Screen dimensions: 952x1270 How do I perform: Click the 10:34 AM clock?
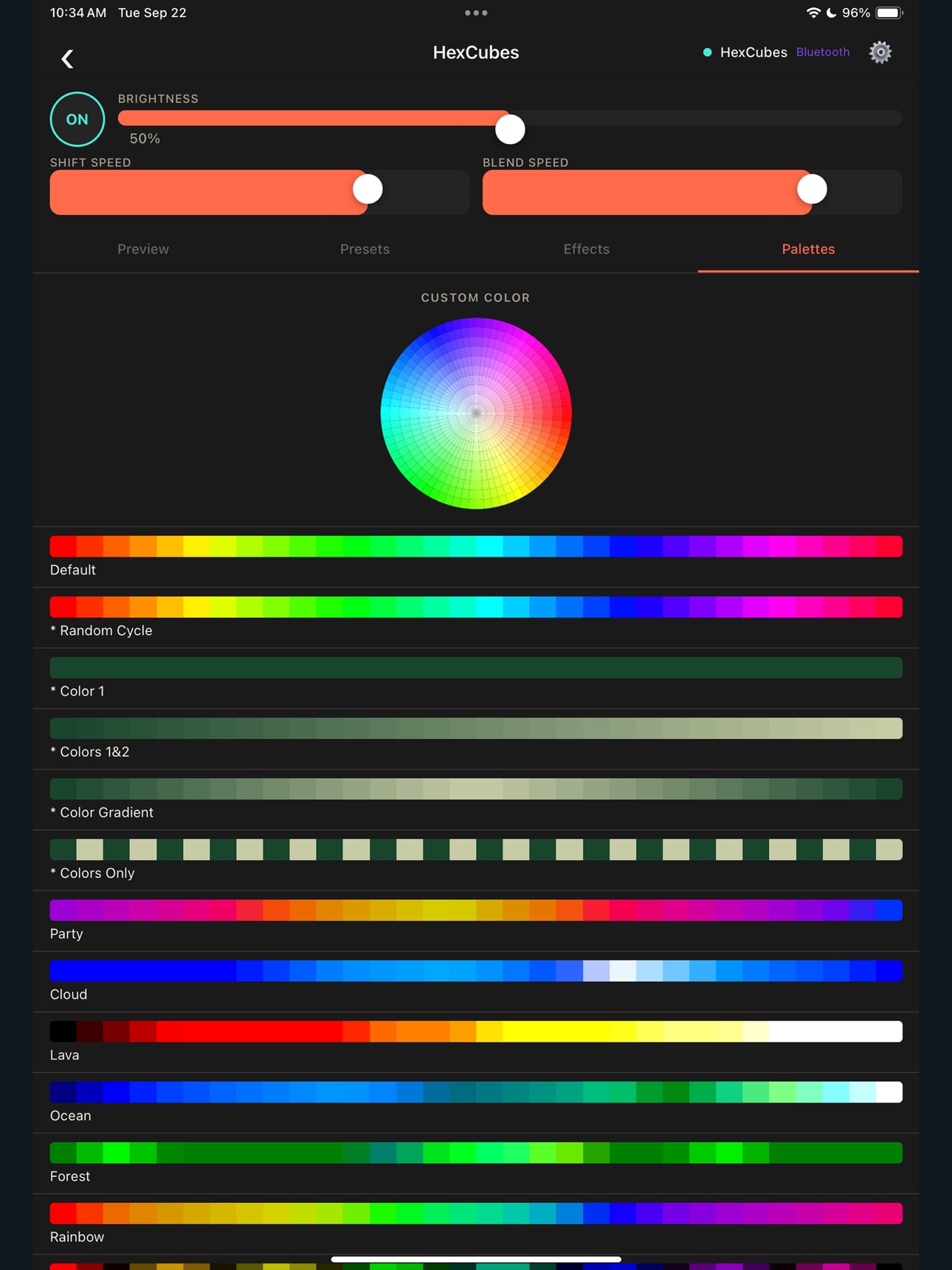pyautogui.click(x=78, y=13)
